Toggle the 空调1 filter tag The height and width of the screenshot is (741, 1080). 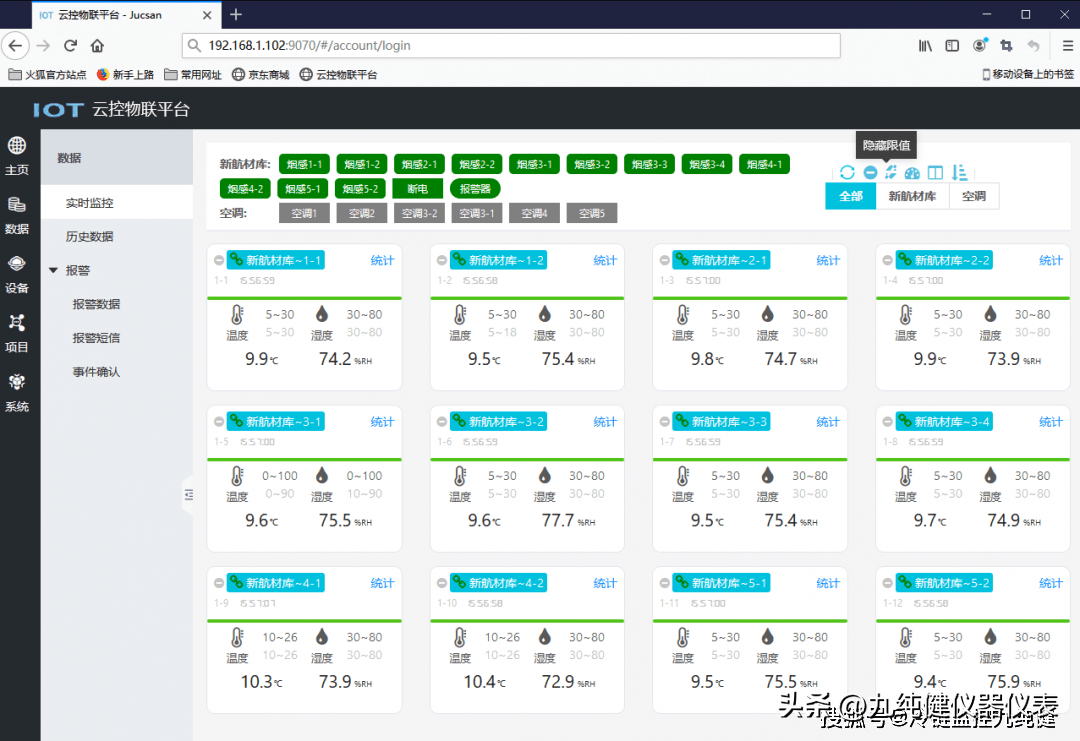click(304, 213)
